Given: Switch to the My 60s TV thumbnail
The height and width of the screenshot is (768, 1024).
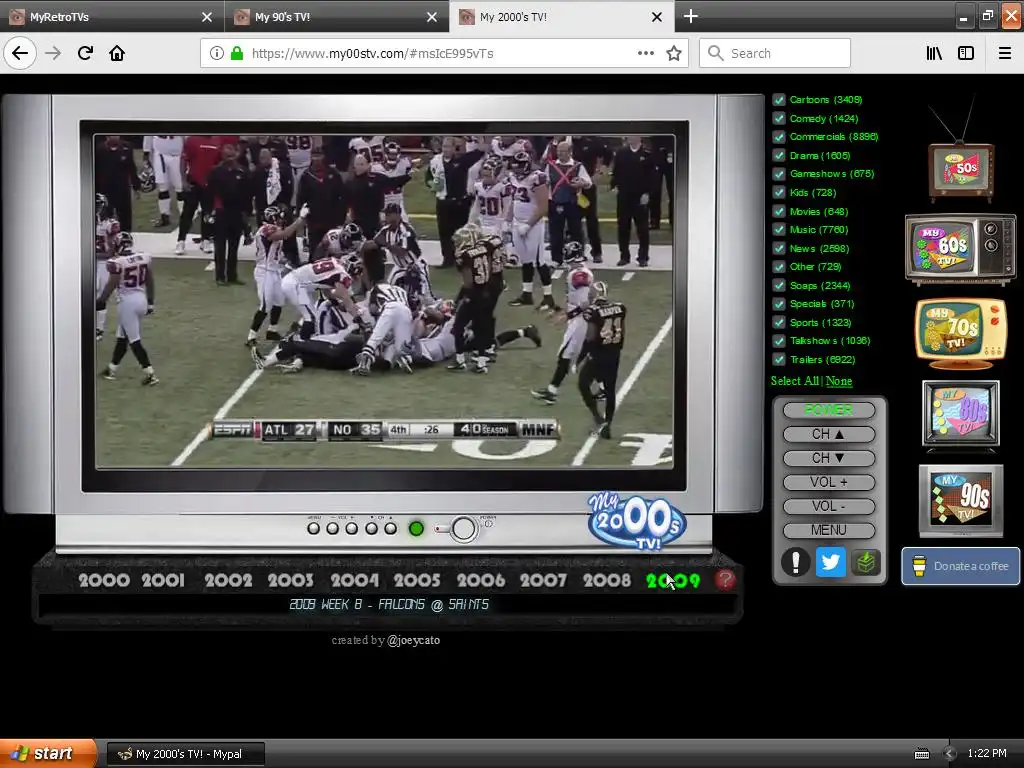Looking at the screenshot, I should point(961,249).
